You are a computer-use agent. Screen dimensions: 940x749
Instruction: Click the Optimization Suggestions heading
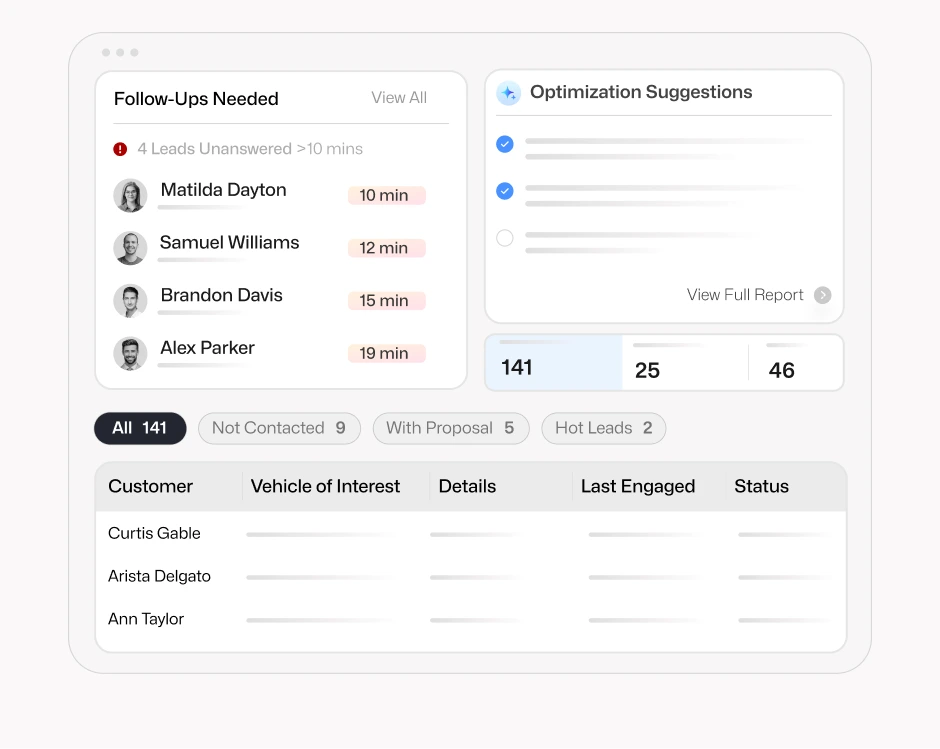pos(641,92)
